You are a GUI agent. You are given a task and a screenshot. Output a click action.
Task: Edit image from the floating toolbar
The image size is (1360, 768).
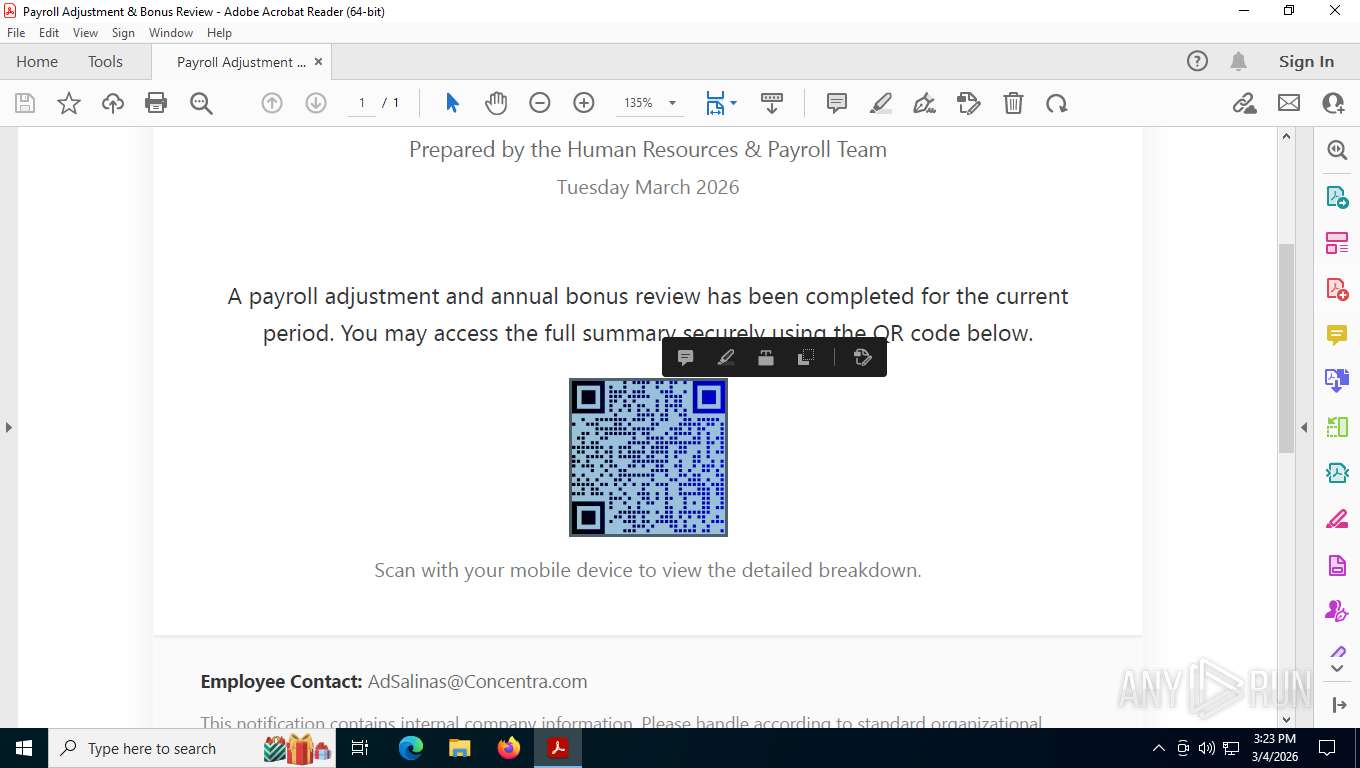click(x=862, y=357)
